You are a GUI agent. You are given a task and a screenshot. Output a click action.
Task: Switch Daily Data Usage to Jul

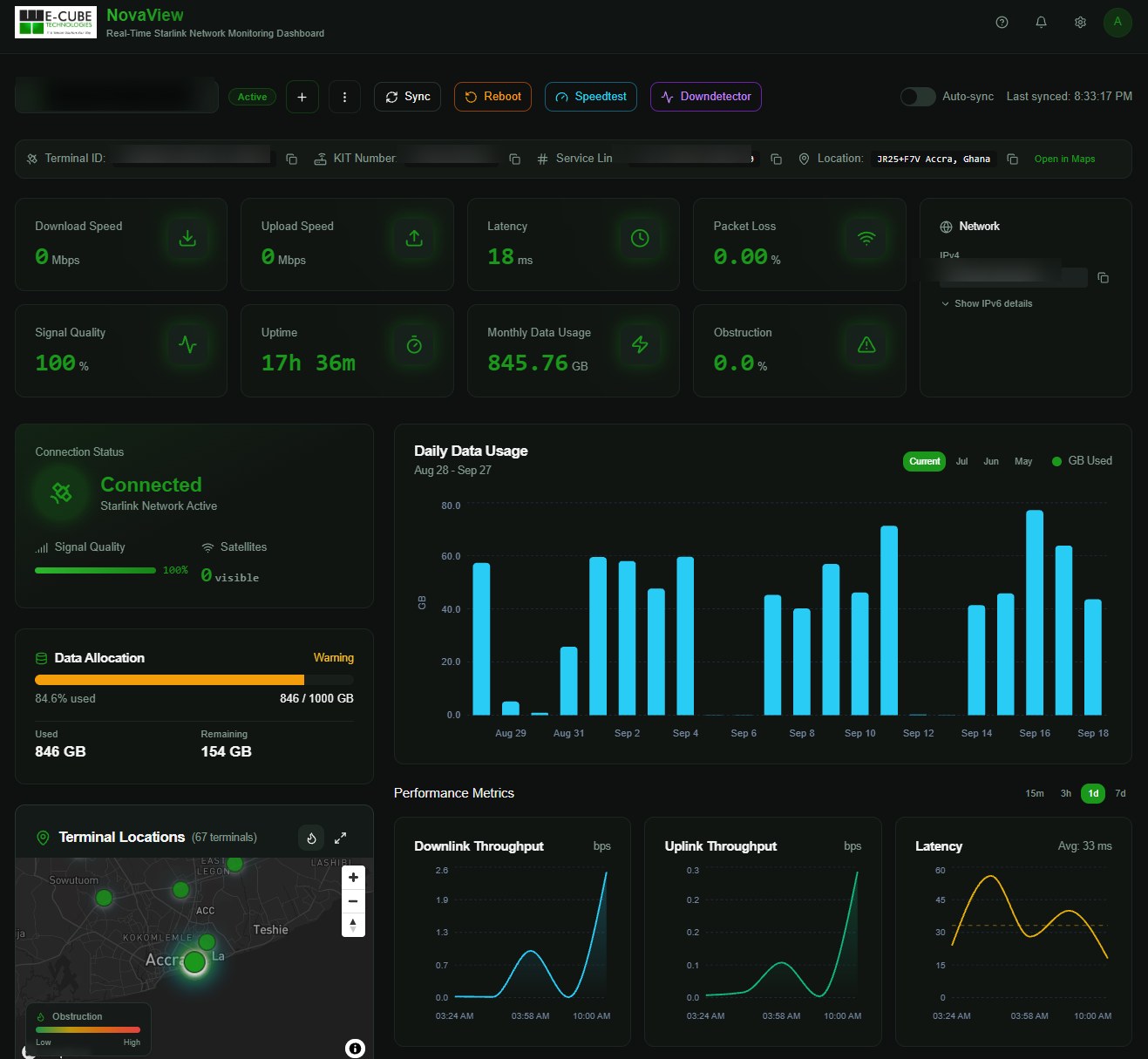point(961,461)
